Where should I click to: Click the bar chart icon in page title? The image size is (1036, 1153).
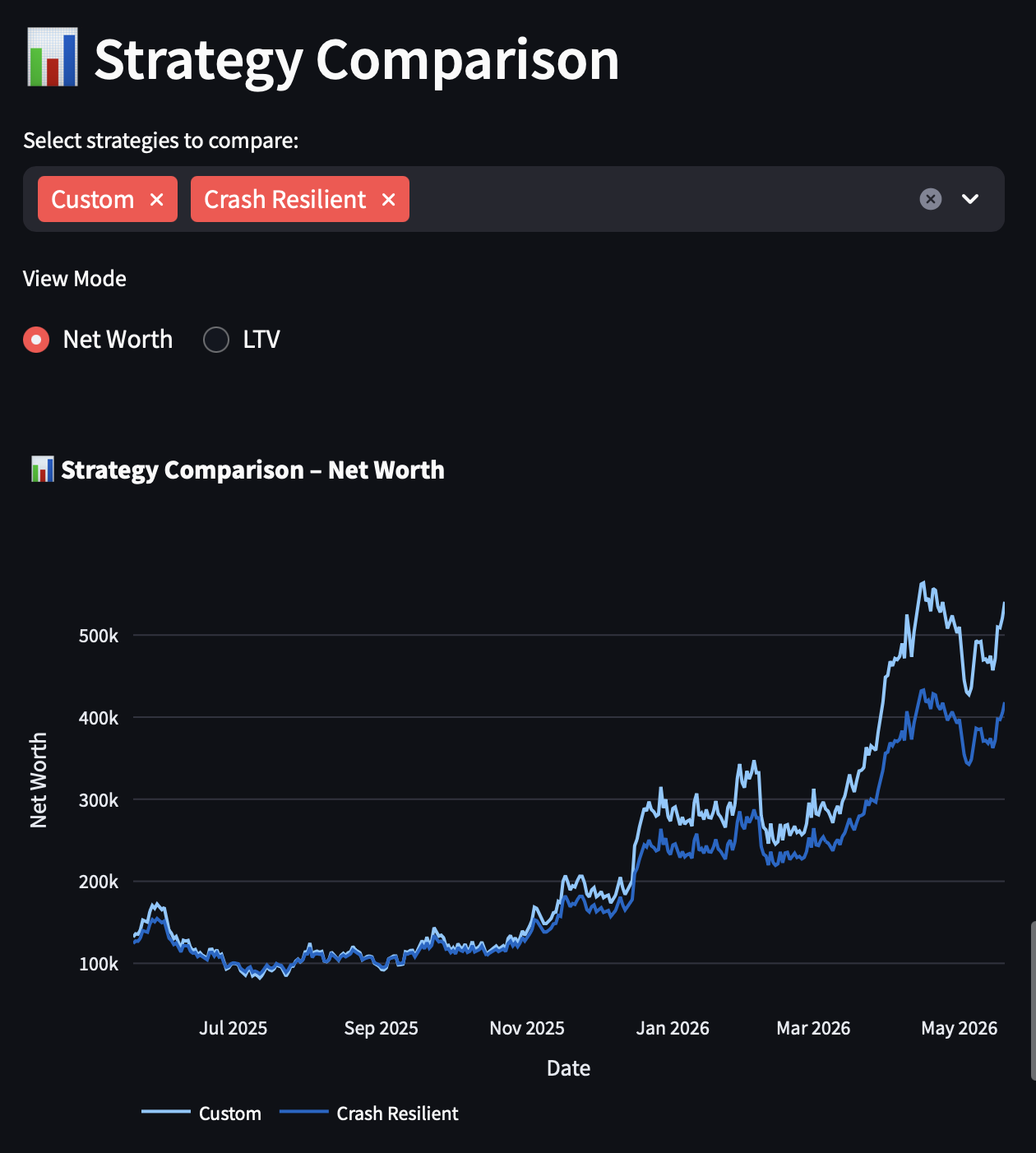[x=53, y=58]
